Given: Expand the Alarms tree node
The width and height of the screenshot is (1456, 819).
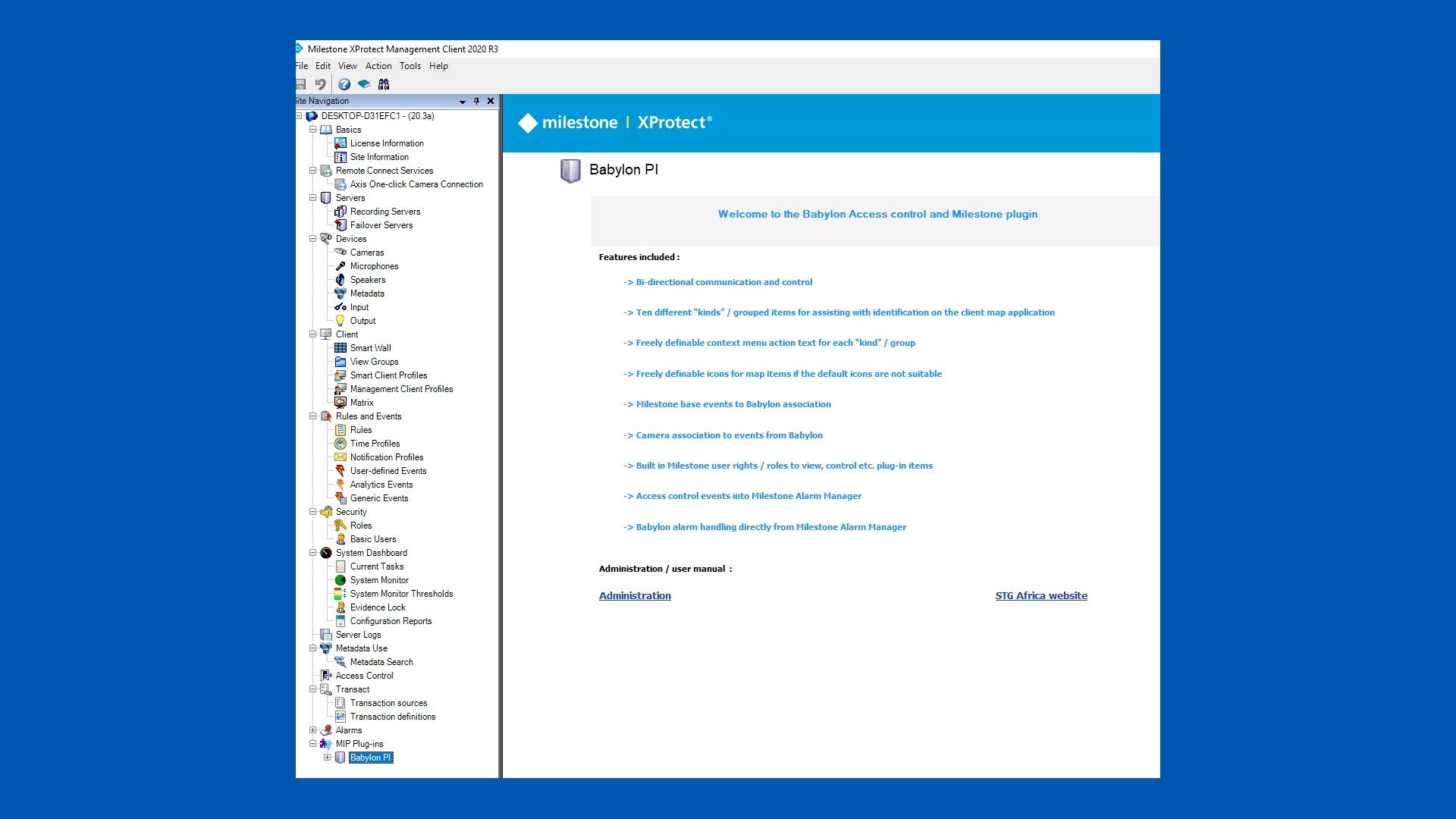Looking at the screenshot, I should coord(312,730).
